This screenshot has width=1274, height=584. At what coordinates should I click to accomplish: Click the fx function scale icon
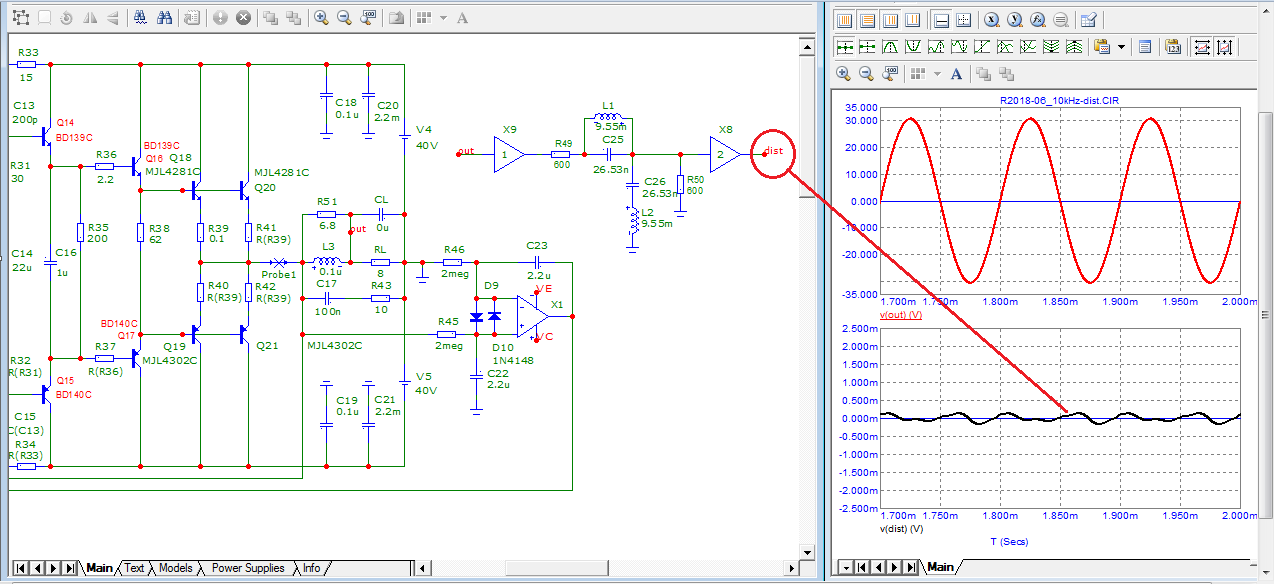[x=1037, y=20]
